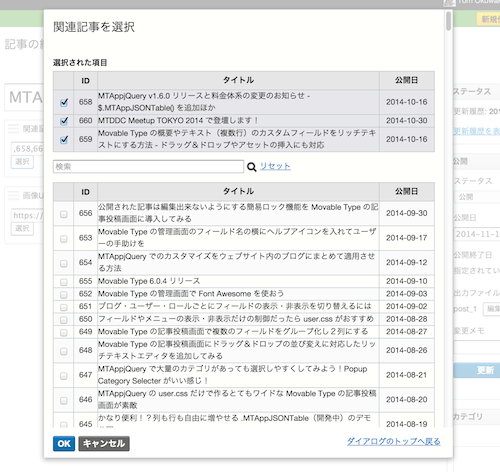Click the date 2014-09-30 cell
The width and height of the screenshot is (500, 472).
pyautogui.click(x=407, y=213)
